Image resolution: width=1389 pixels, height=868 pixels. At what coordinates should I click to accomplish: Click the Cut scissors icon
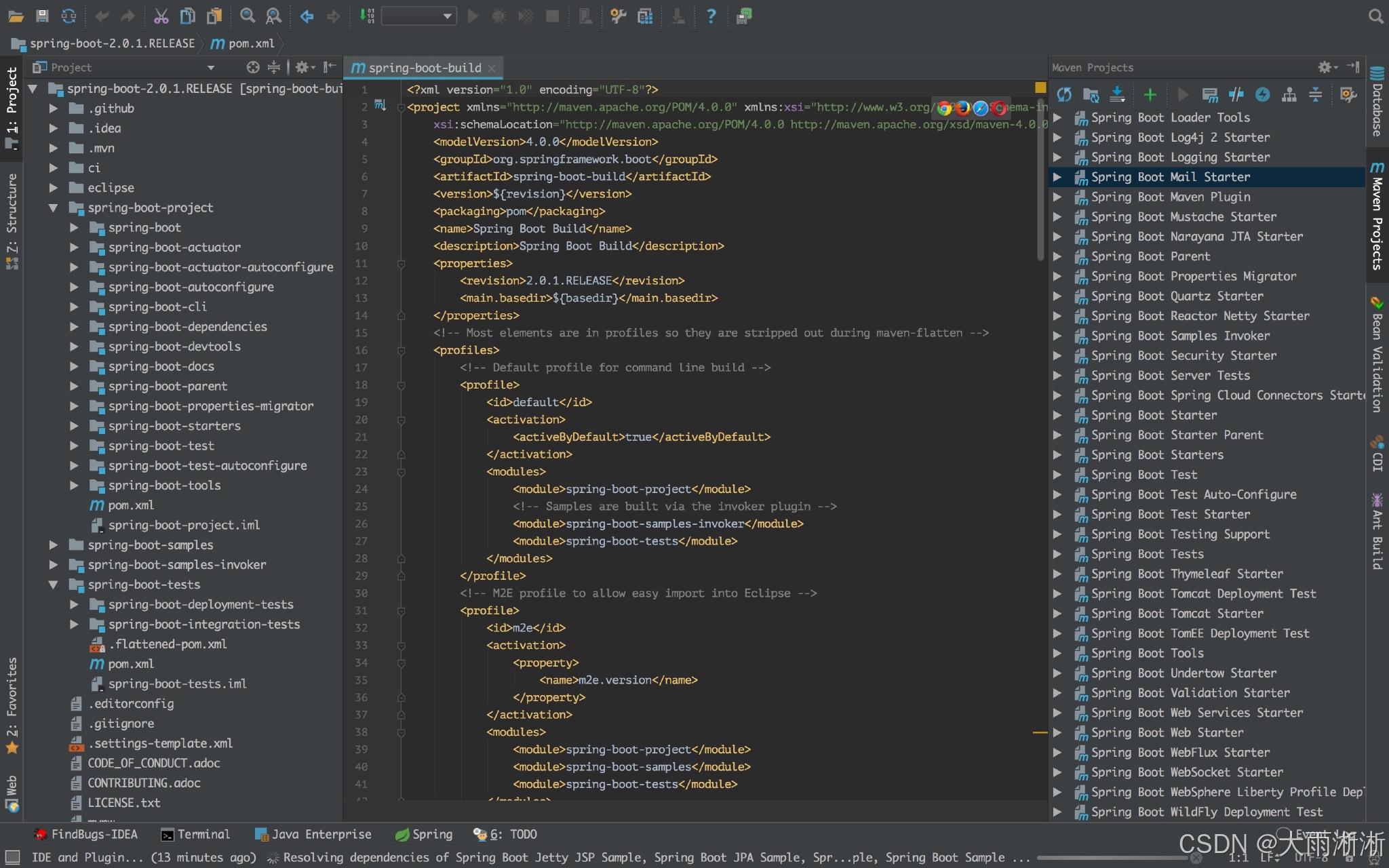pyautogui.click(x=161, y=16)
